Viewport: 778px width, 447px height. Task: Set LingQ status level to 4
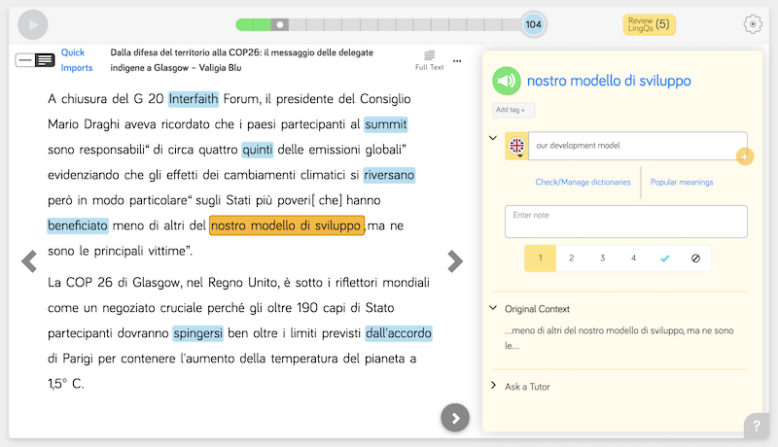point(633,258)
